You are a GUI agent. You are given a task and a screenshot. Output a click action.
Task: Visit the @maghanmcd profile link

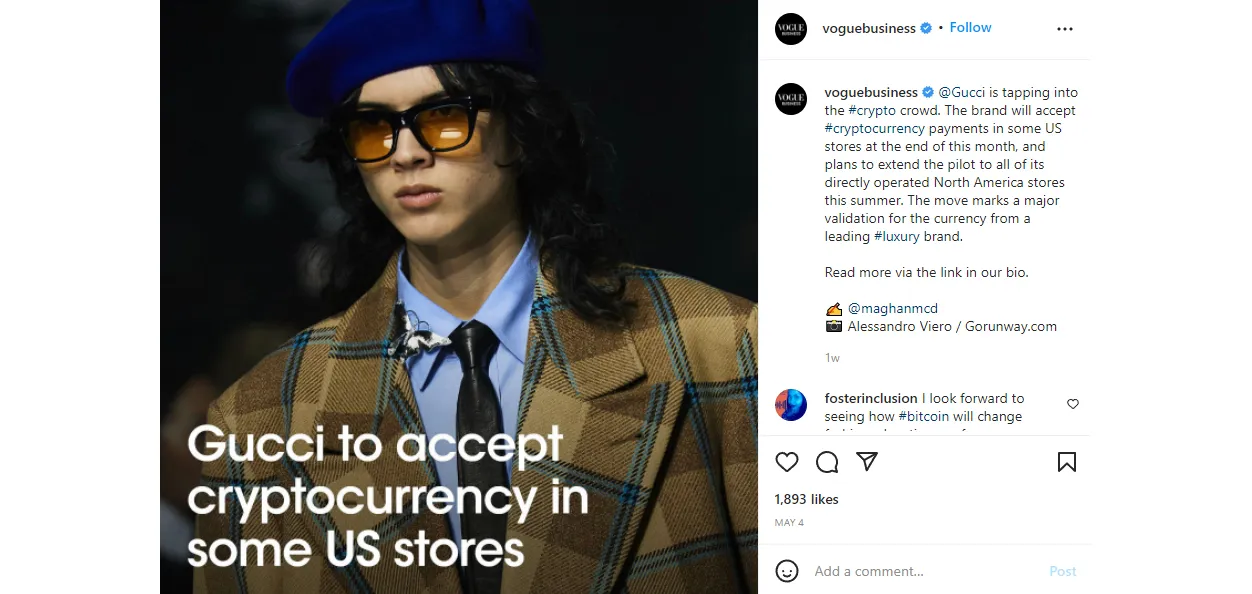click(893, 309)
